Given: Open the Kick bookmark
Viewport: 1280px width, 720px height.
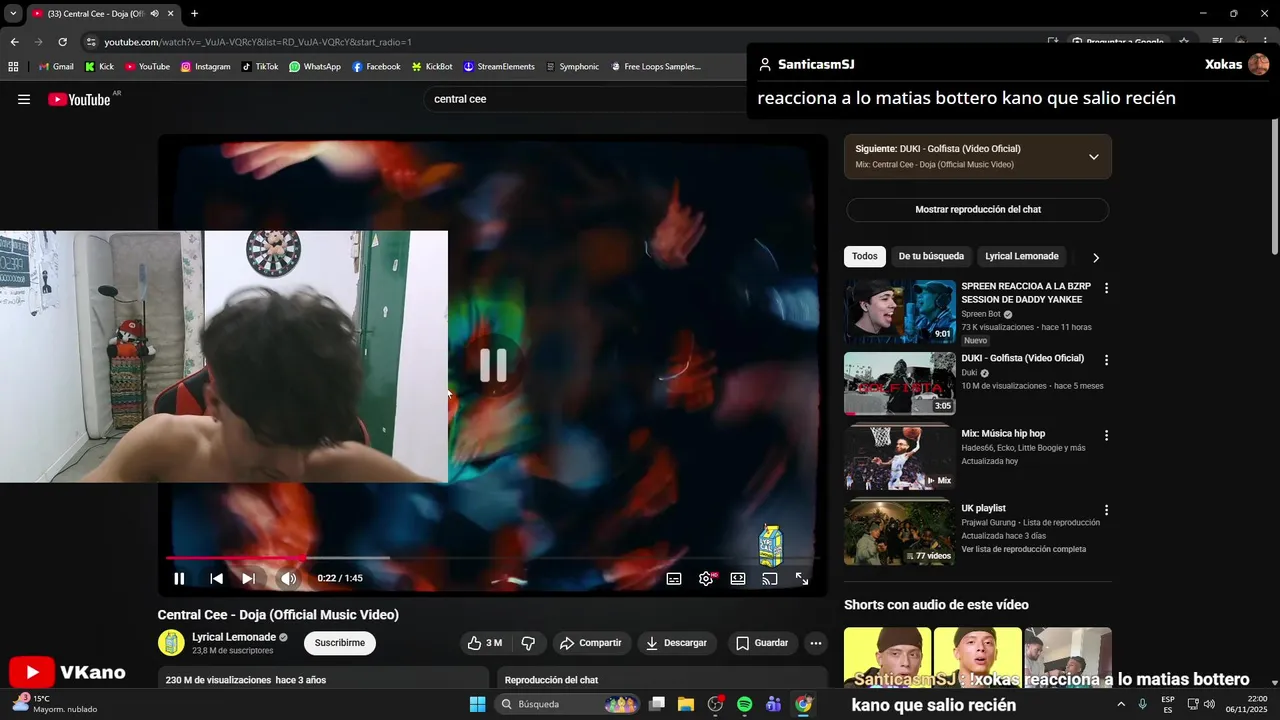Looking at the screenshot, I should 99,67.
